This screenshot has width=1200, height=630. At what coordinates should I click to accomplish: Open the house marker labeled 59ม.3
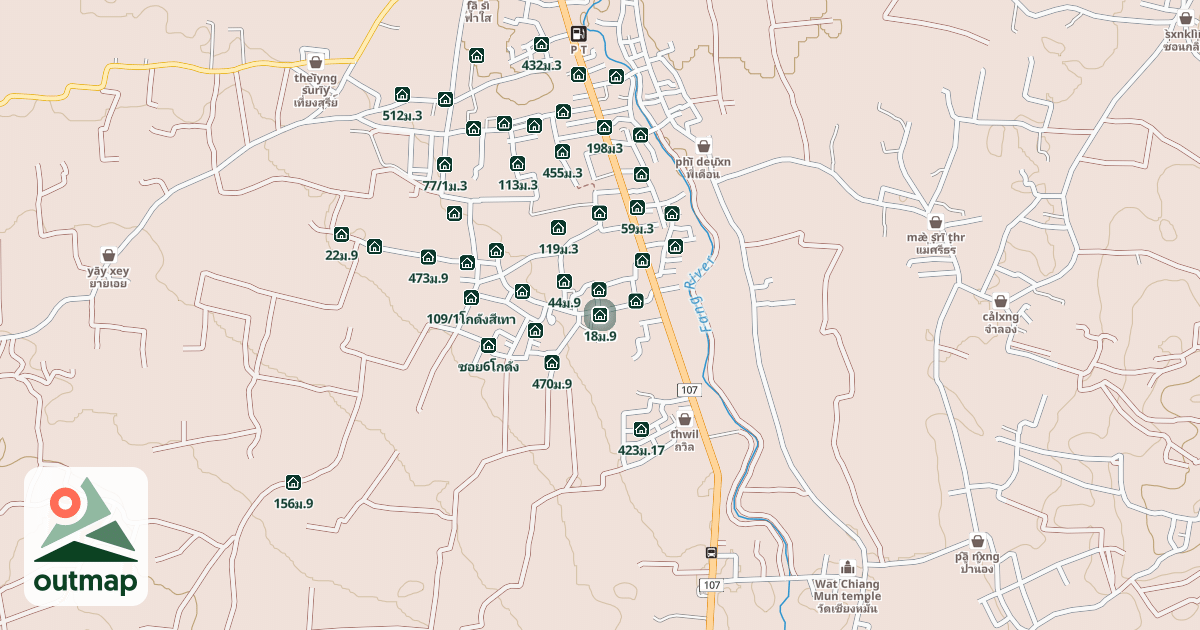point(637,207)
